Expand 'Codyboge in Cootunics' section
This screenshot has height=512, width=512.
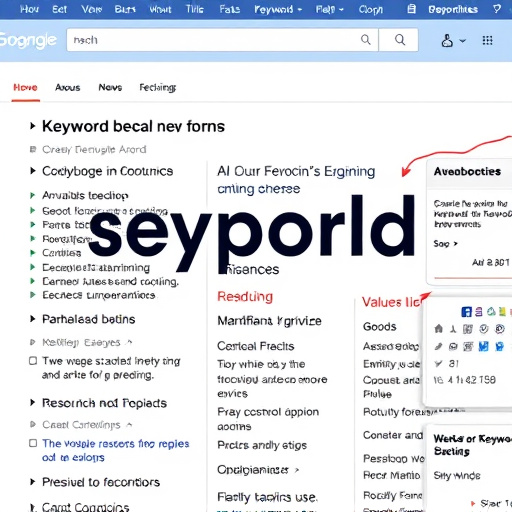pos(33,171)
